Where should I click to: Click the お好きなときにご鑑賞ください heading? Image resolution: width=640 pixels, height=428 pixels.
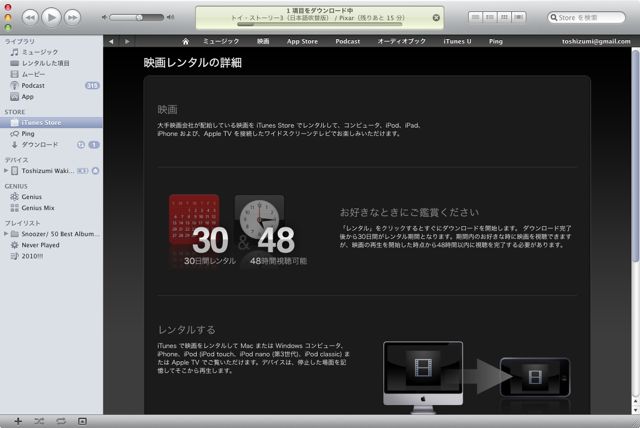tap(409, 212)
